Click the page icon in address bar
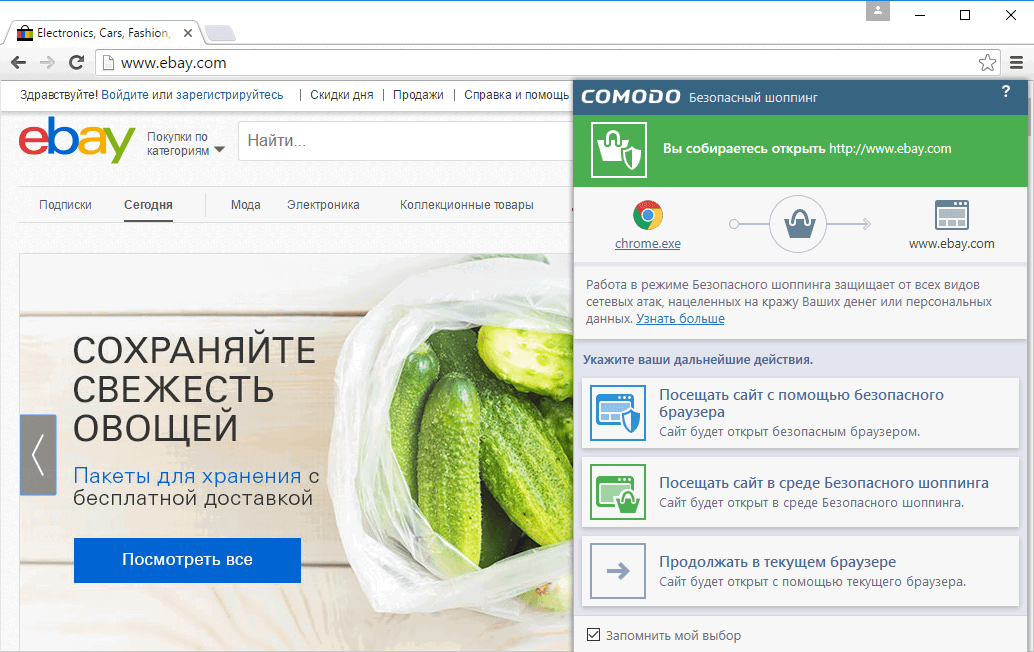Image resolution: width=1034 pixels, height=652 pixels. (109, 63)
